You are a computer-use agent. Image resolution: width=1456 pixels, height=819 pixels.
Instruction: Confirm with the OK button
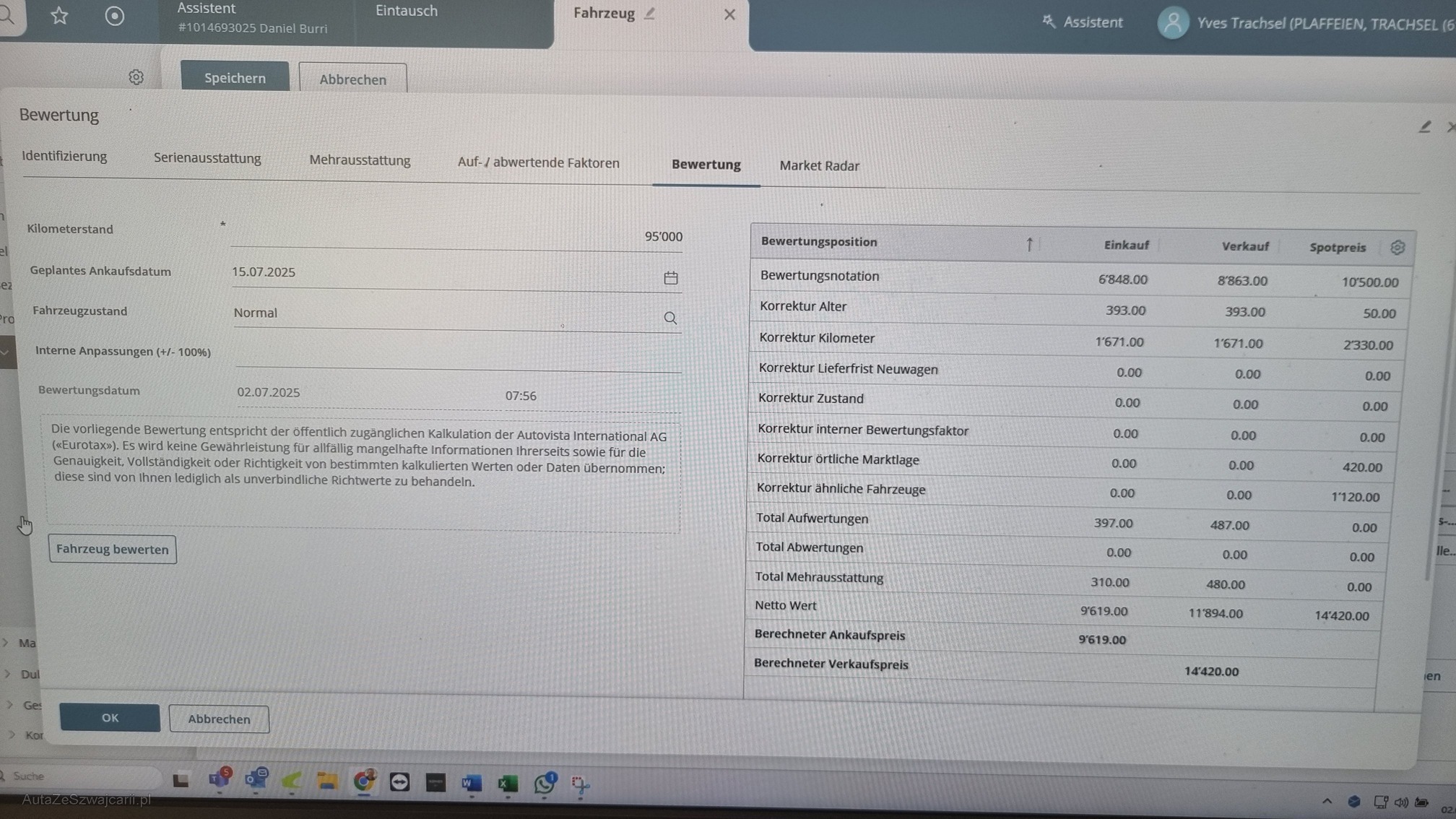coord(110,718)
